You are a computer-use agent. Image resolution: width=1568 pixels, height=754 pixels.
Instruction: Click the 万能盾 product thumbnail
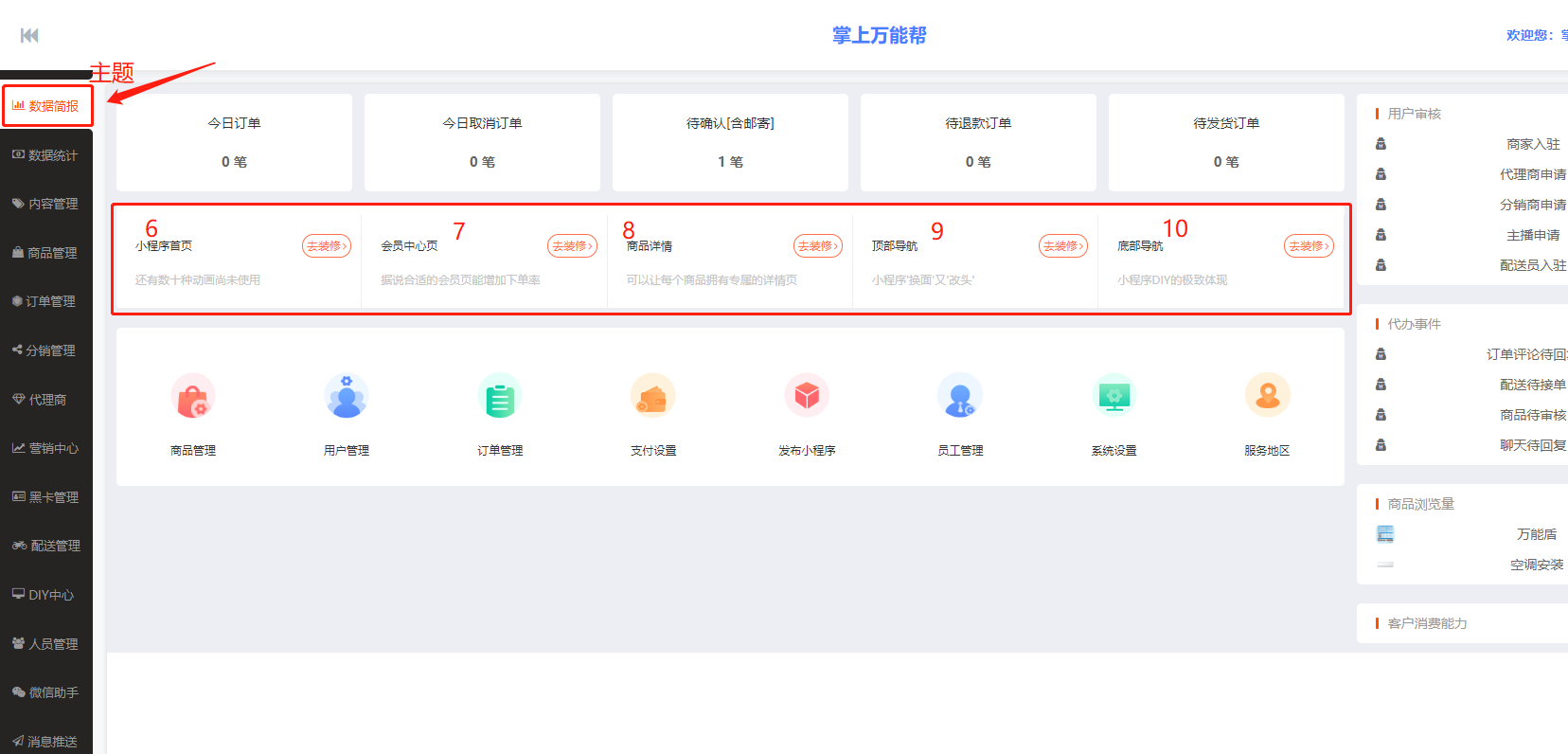(x=1385, y=534)
